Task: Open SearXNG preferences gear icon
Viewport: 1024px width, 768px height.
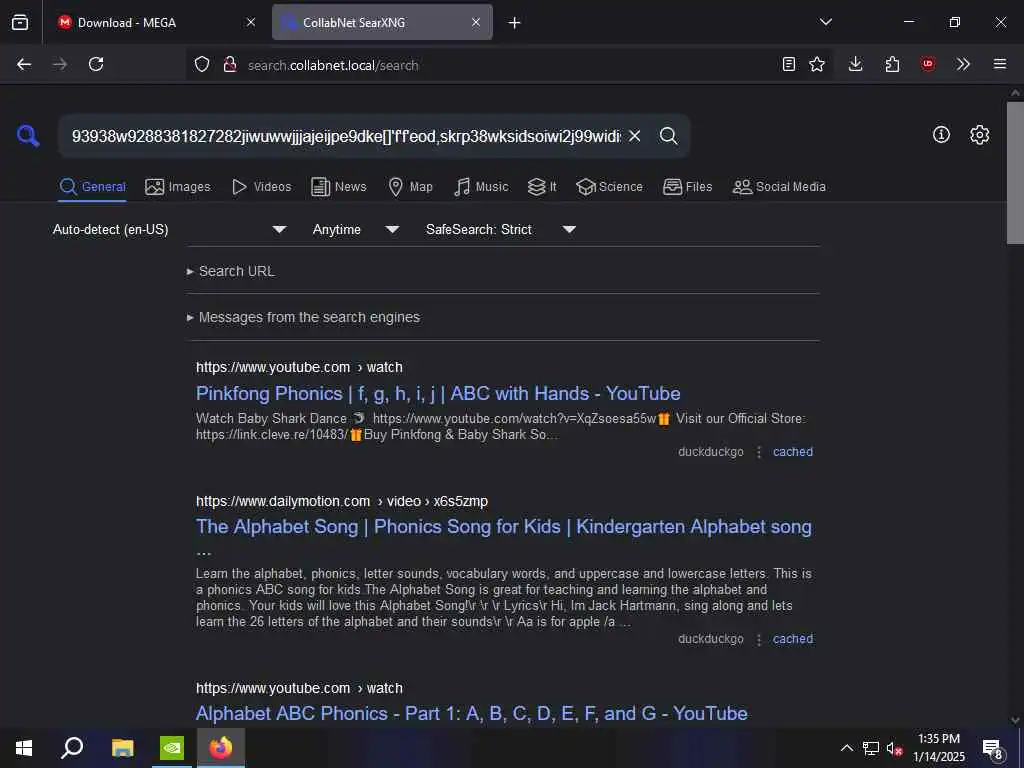Action: pos(980,135)
